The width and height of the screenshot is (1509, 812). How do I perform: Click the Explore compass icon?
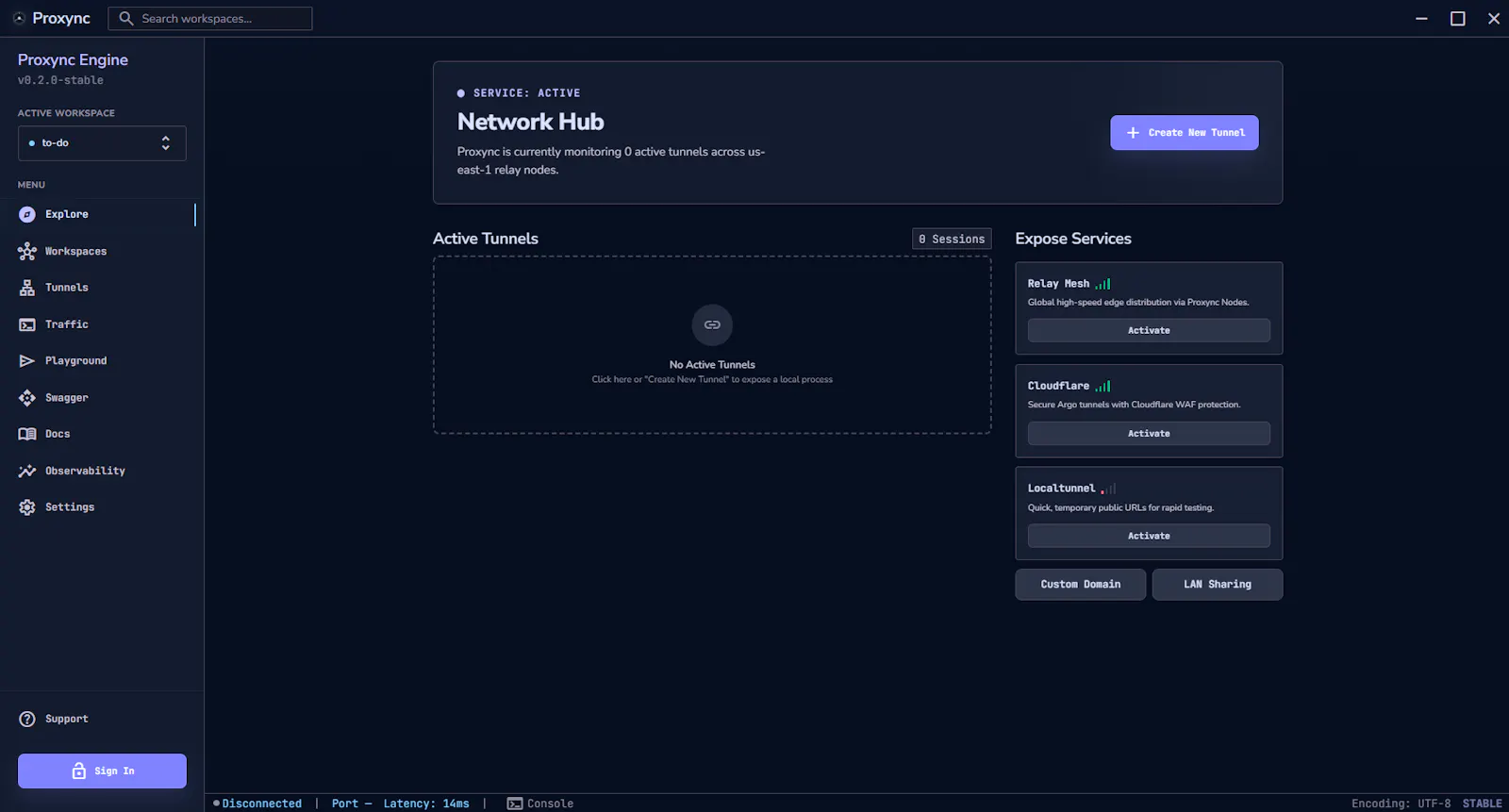click(27, 215)
